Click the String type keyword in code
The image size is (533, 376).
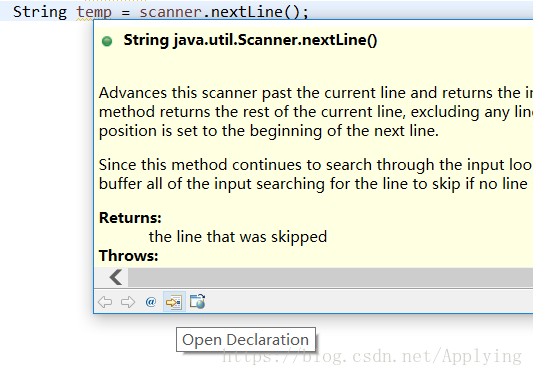40,12
